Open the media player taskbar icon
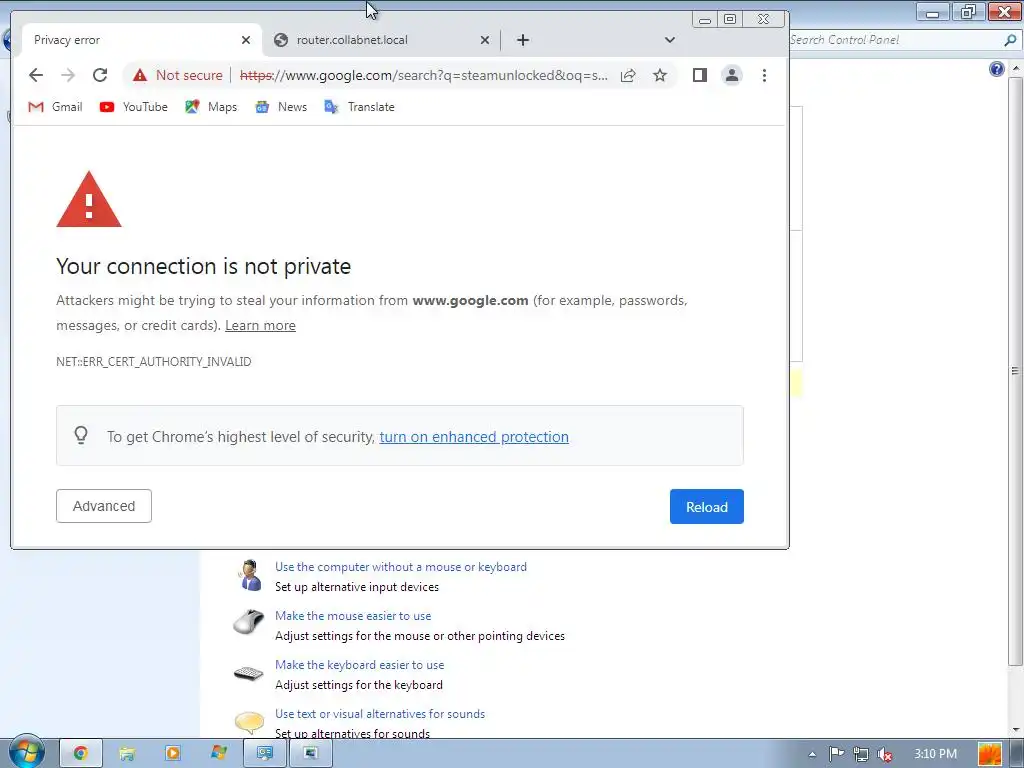 [x=173, y=754]
